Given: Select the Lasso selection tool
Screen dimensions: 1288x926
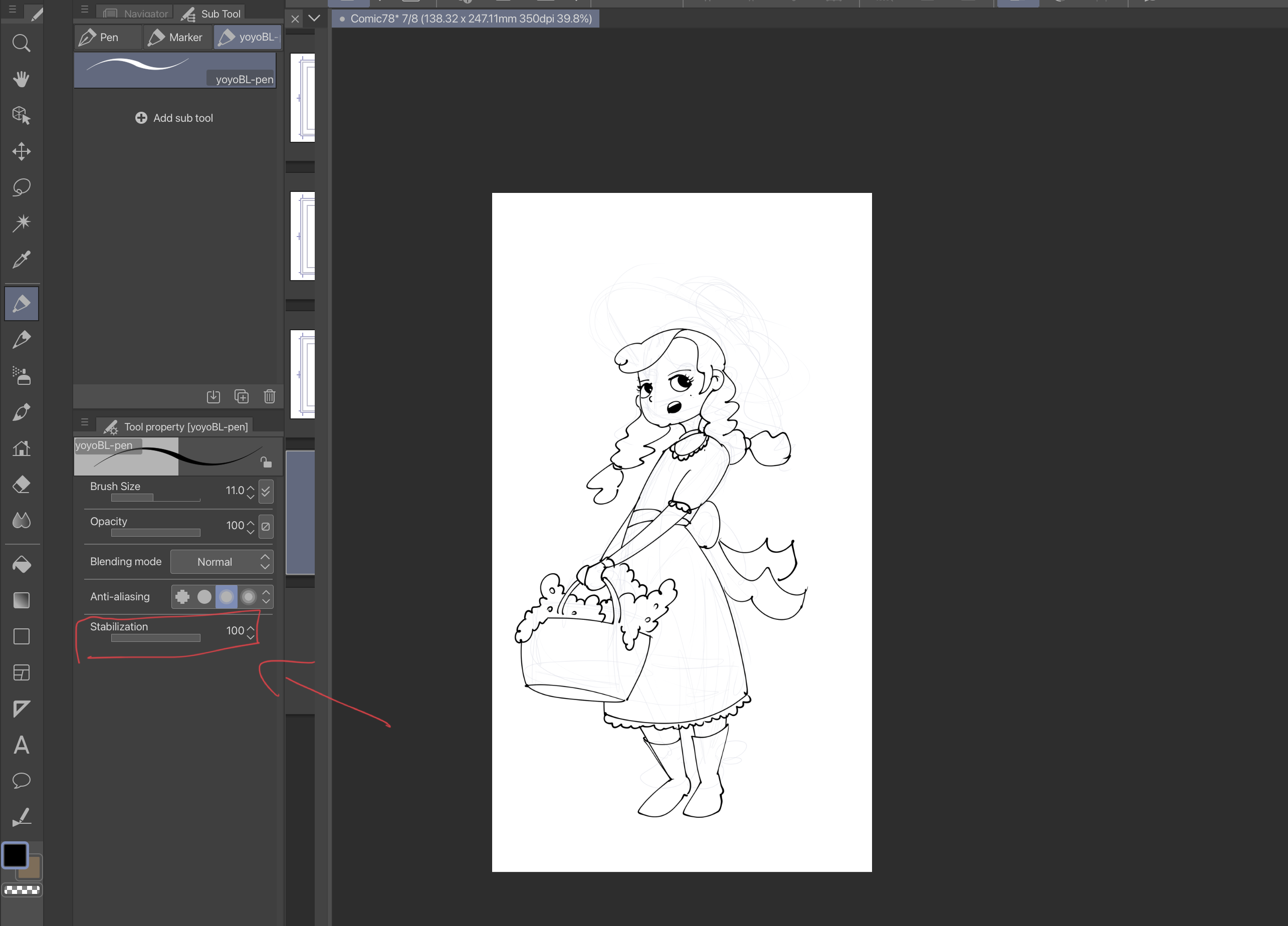Looking at the screenshot, I should [21, 187].
